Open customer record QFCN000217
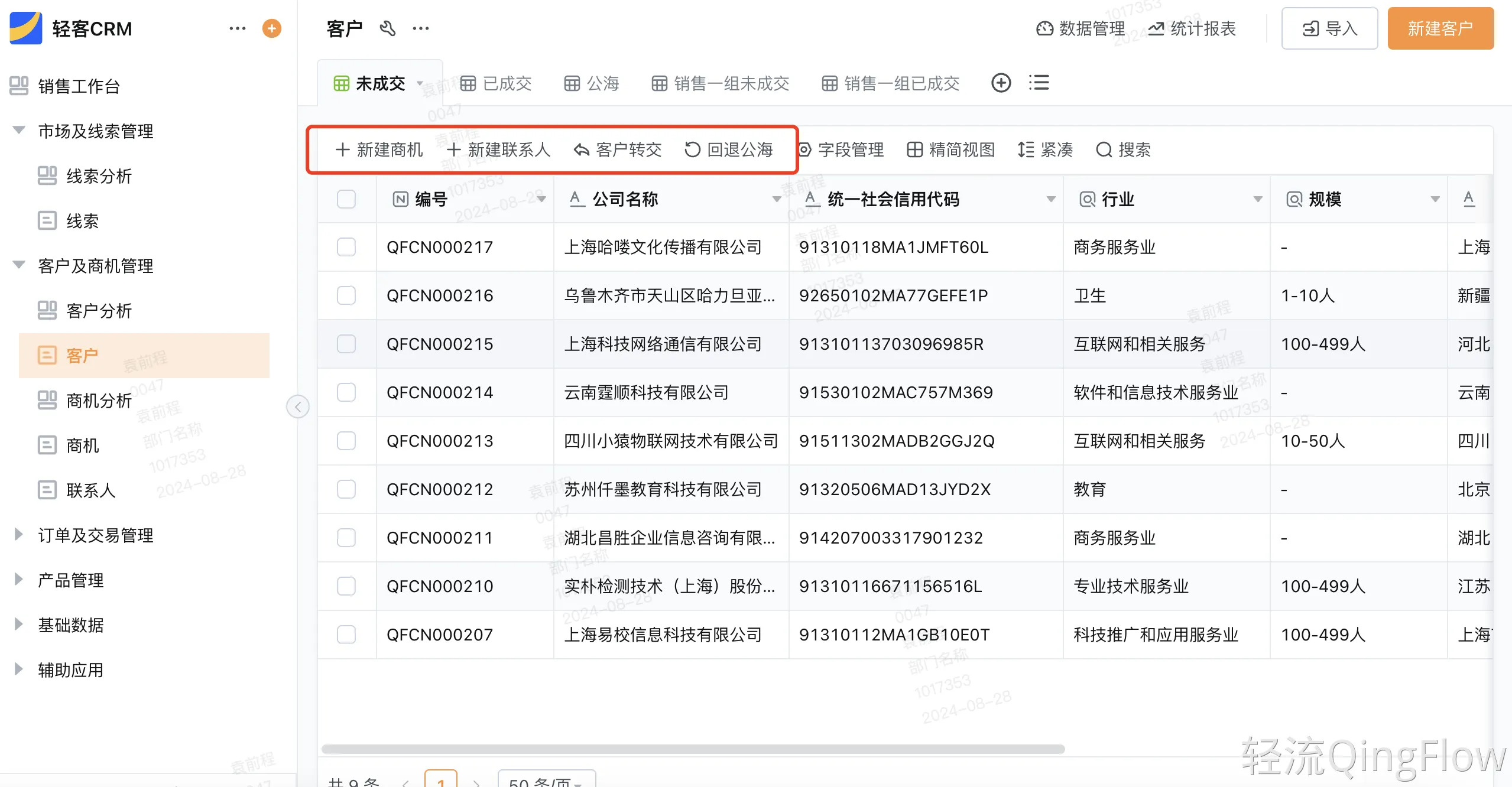This screenshot has height=787, width=1512. 440,247
